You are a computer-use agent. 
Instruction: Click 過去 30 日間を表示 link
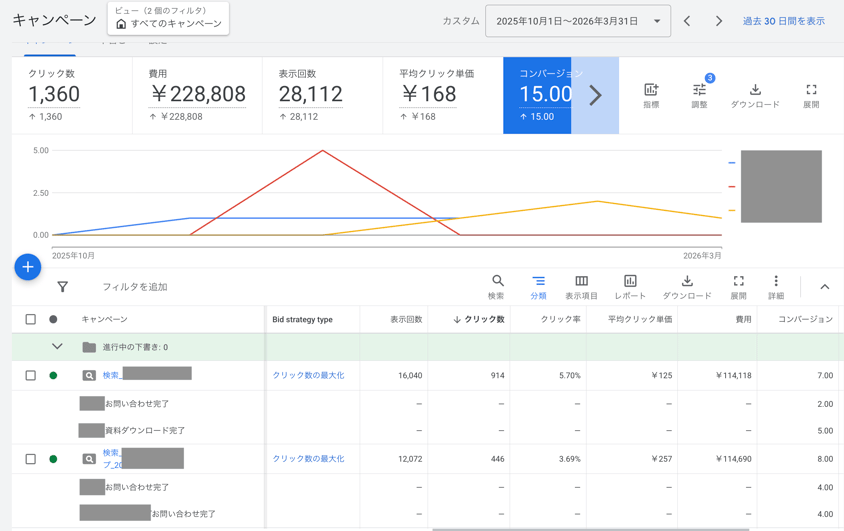click(x=784, y=21)
